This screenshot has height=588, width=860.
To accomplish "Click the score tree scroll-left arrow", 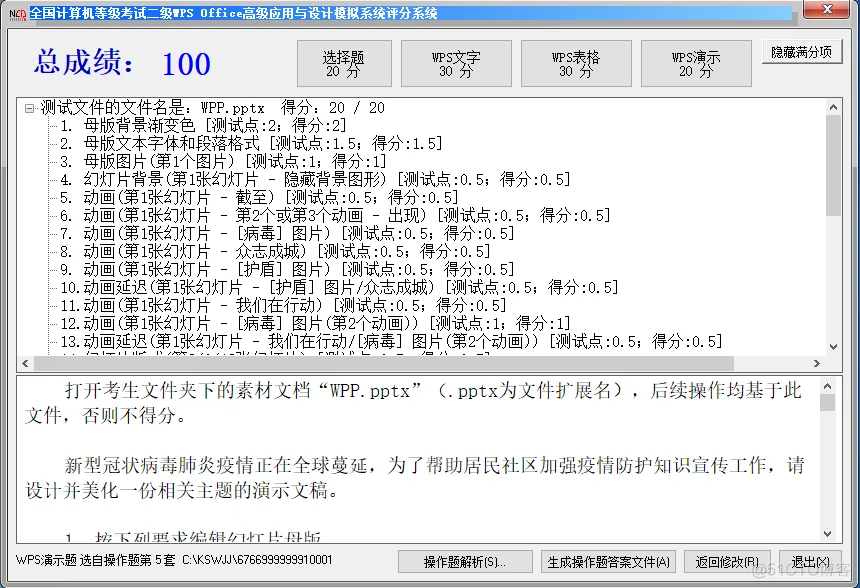I will 25,363.
